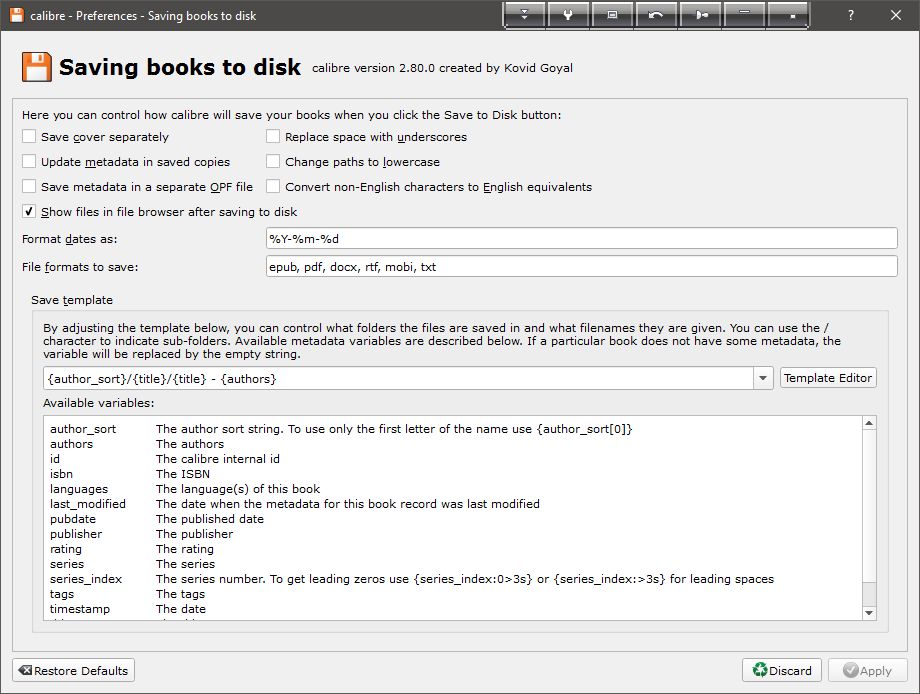This screenshot has width=920, height=694.
Task: Click the rating variable name
Action: 66,549
